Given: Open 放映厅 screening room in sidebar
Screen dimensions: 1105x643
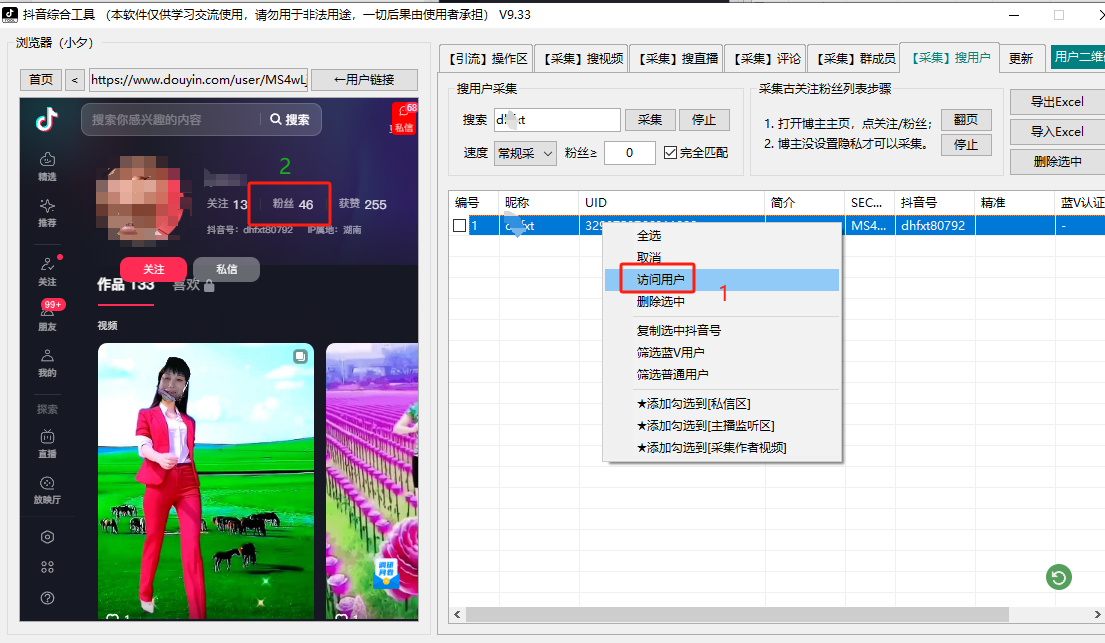Looking at the screenshot, I should click(x=47, y=489).
